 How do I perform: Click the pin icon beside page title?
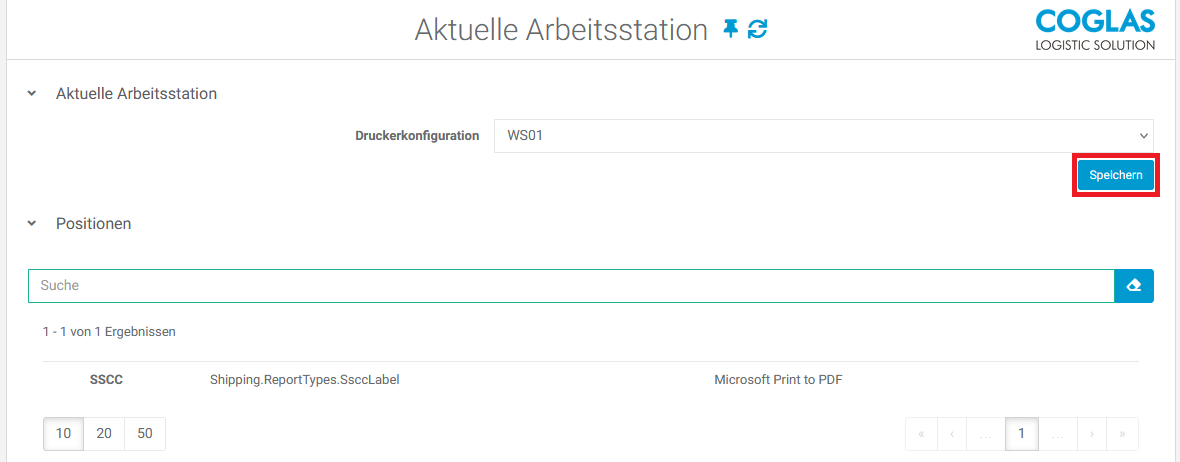(x=731, y=29)
